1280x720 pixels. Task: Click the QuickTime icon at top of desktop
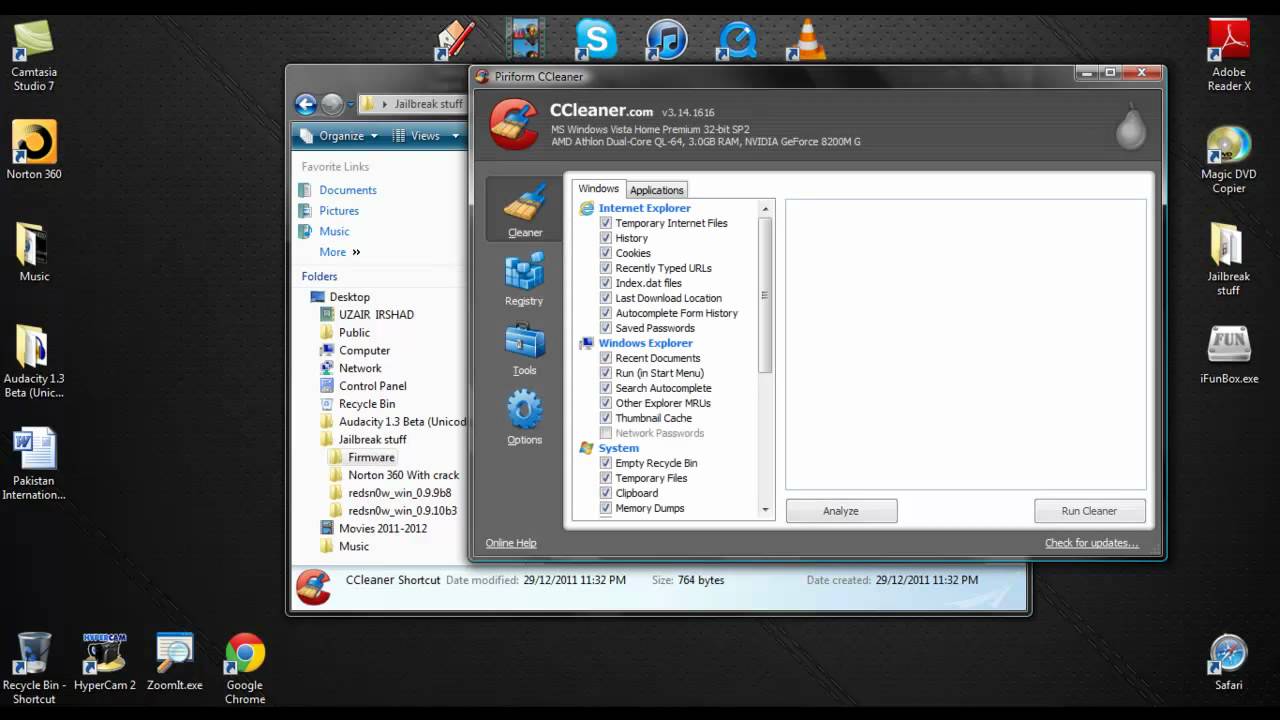point(737,40)
